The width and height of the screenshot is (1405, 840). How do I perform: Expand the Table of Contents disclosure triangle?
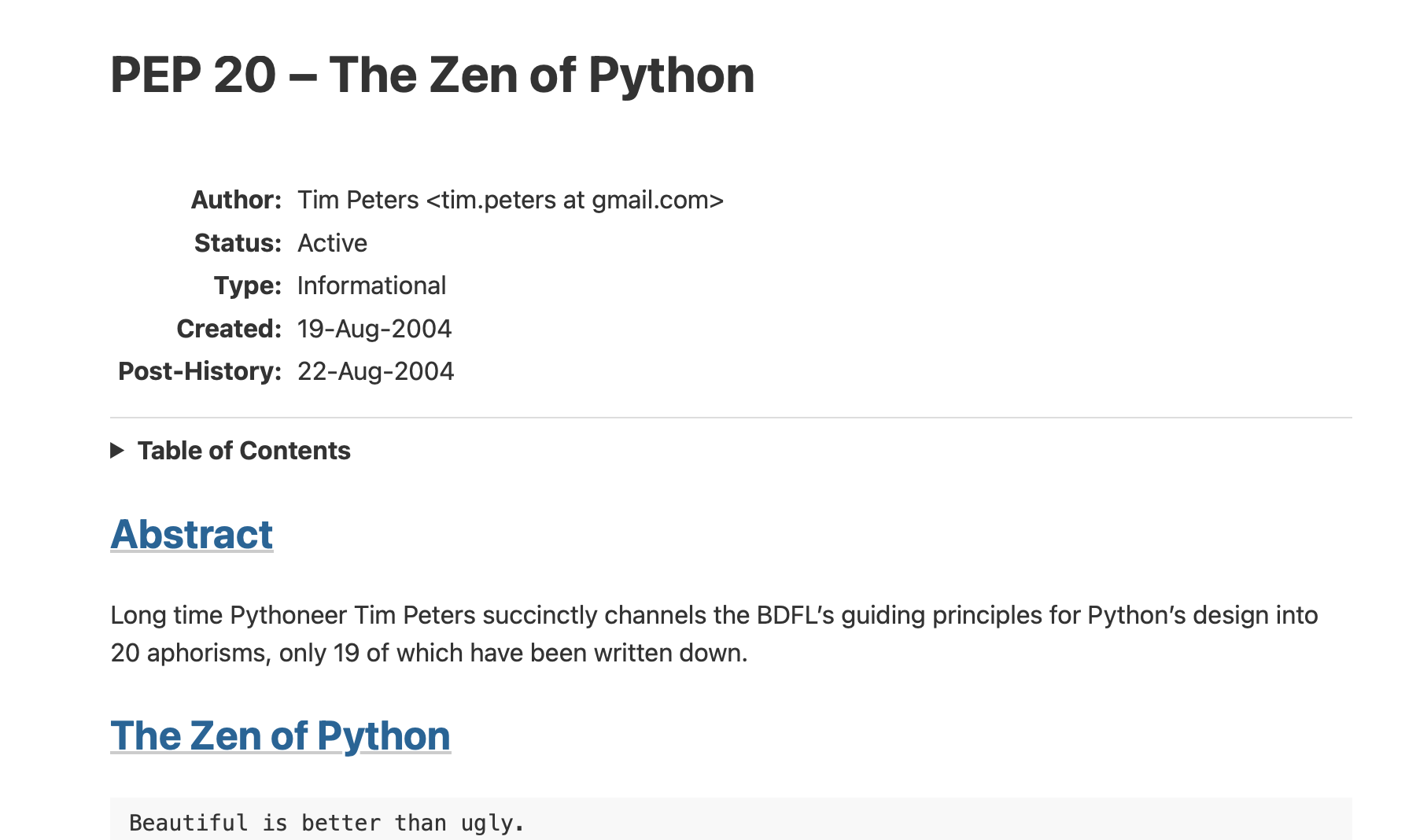click(x=117, y=451)
